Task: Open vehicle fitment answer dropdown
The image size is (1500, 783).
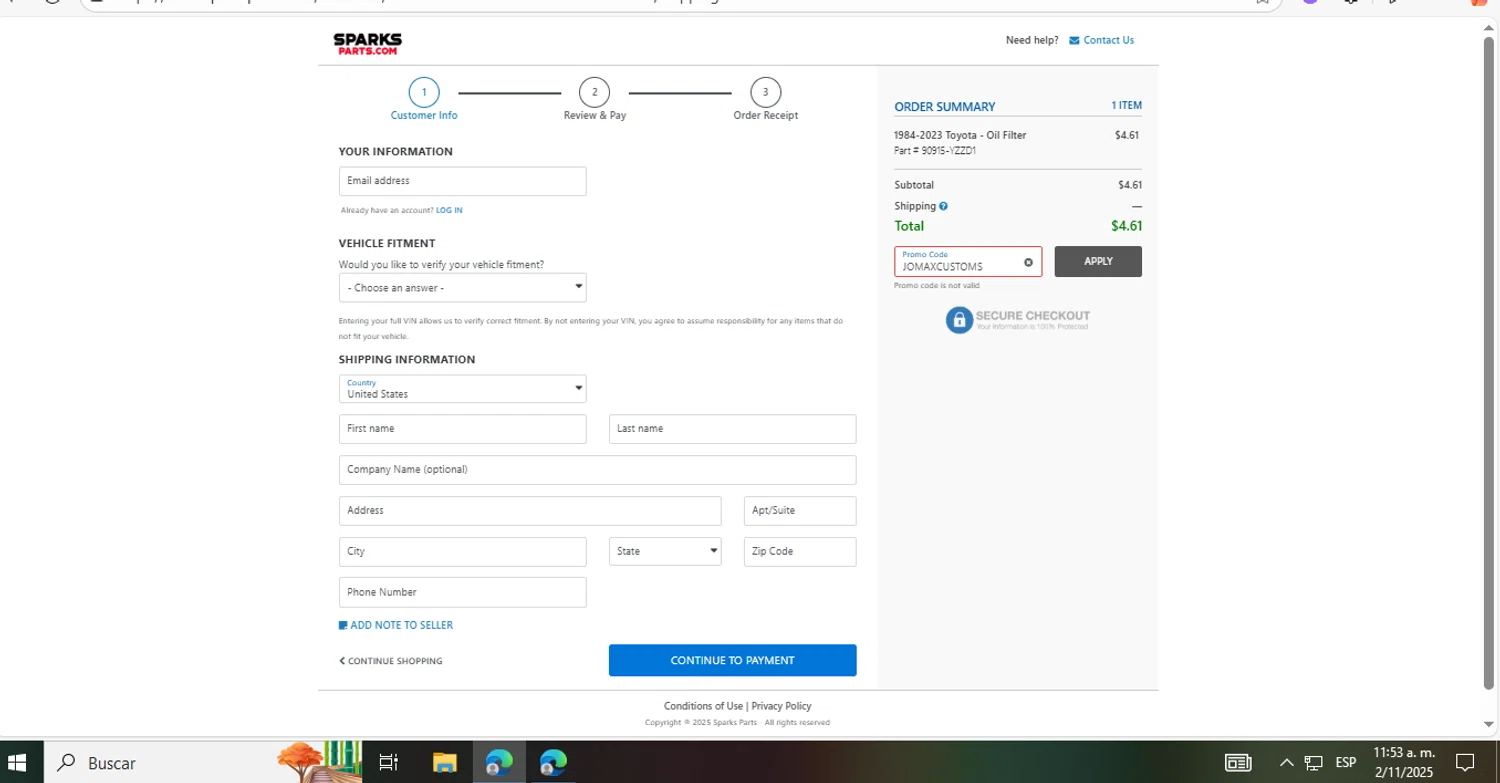Action: [x=462, y=288]
